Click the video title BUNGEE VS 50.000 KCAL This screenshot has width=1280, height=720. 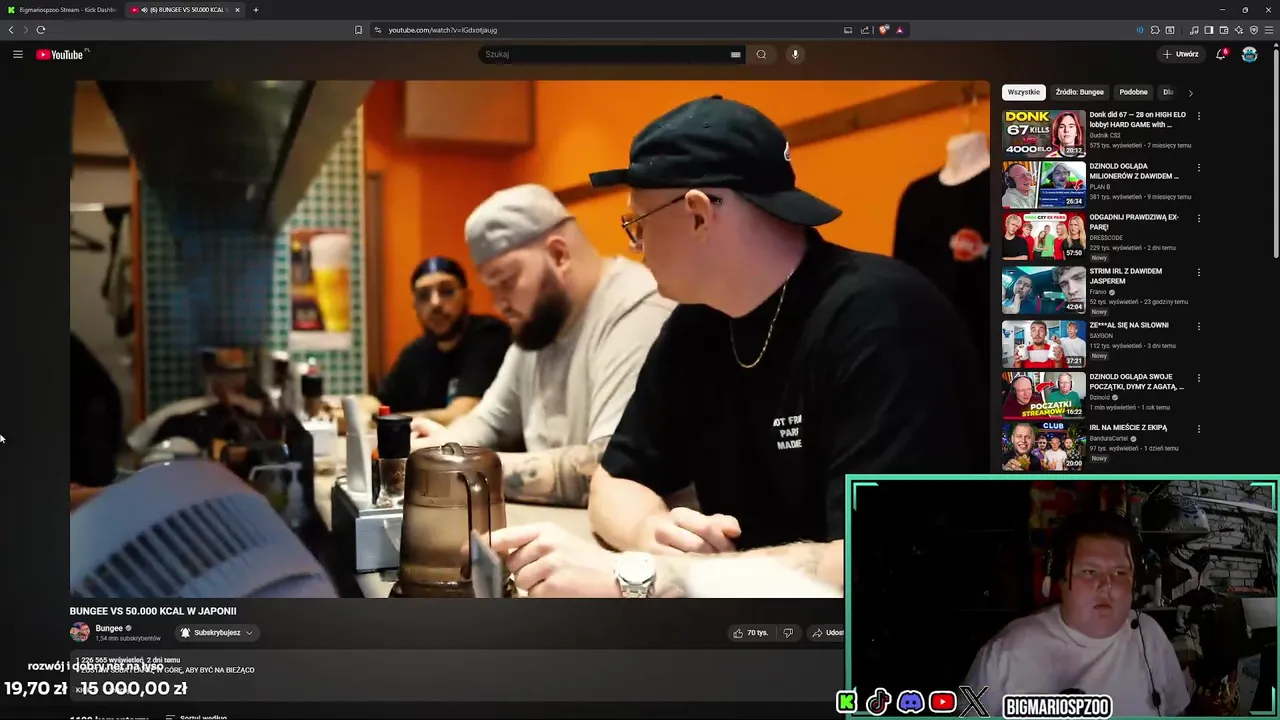click(x=153, y=611)
